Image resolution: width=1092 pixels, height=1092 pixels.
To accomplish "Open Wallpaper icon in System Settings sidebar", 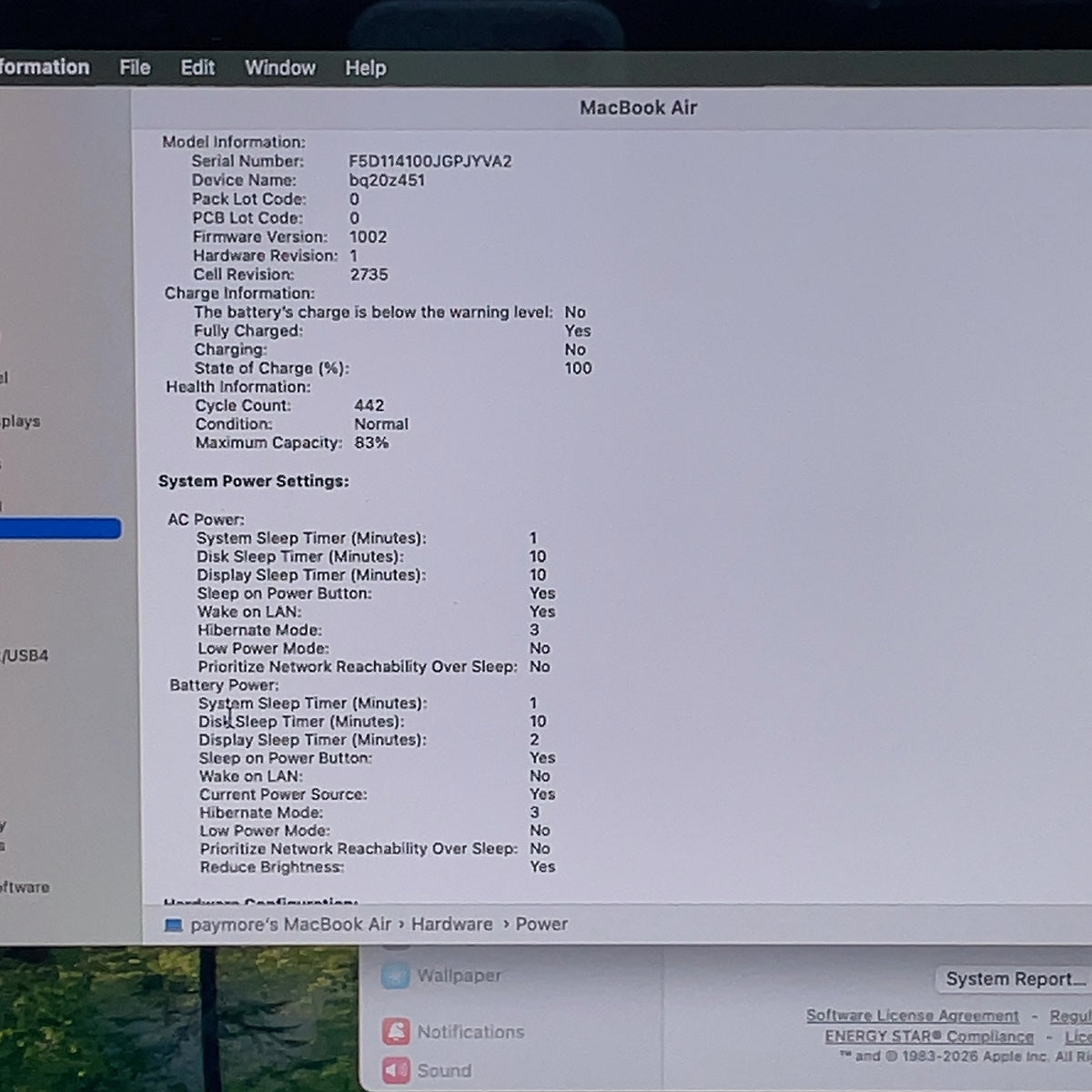I will click(x=395, y=976).
